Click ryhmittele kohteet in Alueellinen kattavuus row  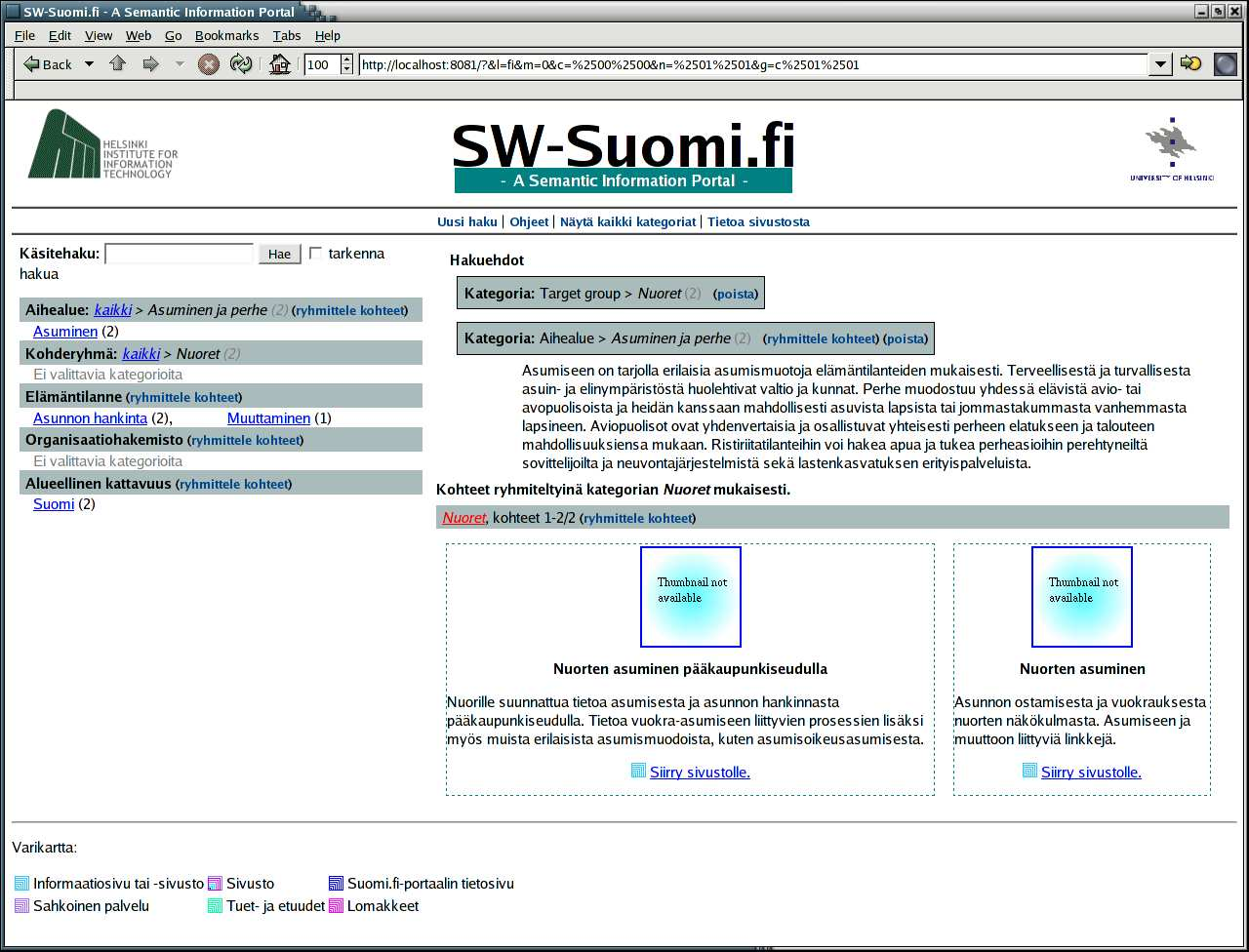click(233, 484)
